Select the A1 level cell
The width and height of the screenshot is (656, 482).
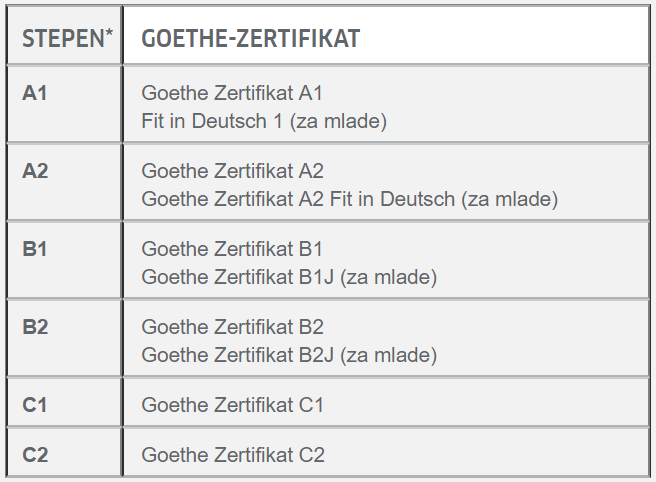[x=64, y=105]
